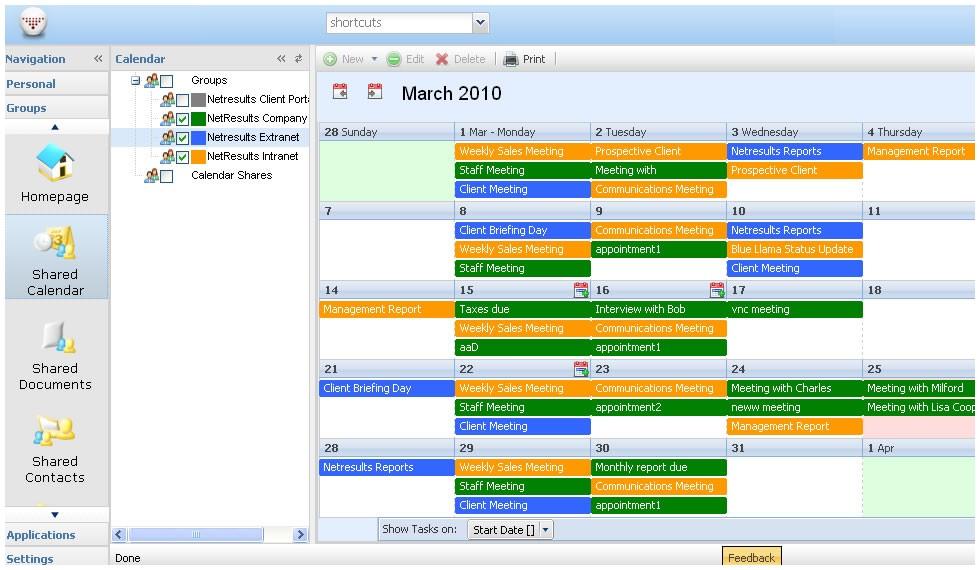The height and width of the screenshot is (570, 980).
Task: Click the orange NetResults Intranet color swatch
Action: 198,157
